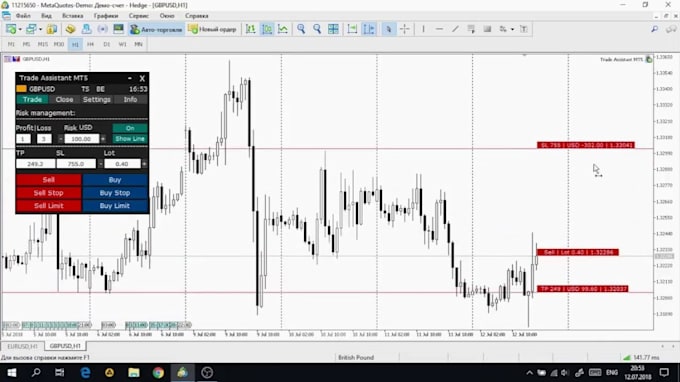The height and width of the screenshot is (382, 680).
Task: Click the red SL line label
Action: (x=586, y=145)
